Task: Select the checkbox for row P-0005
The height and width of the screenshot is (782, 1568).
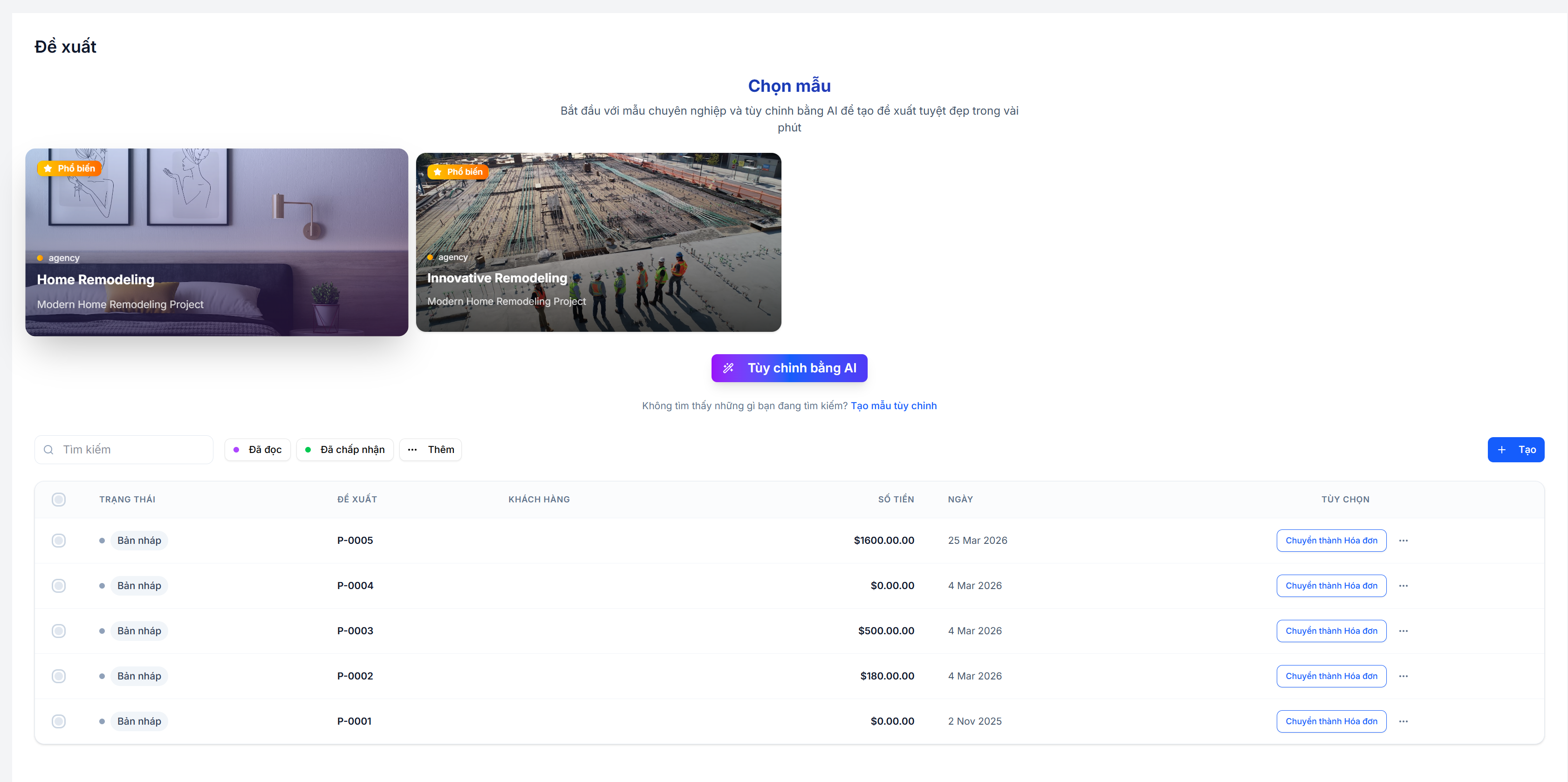Action: pyautogui.click(x=58, y=541)
